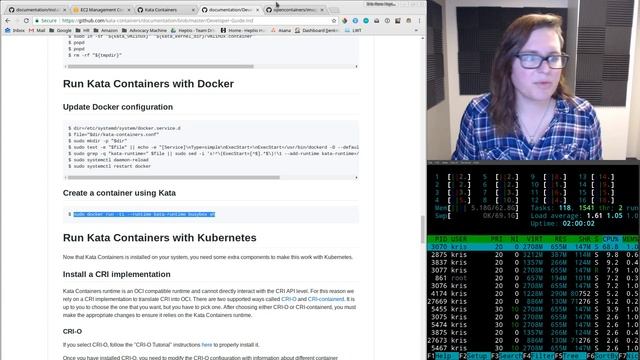Open the Asana bookmark
Screen dimensions: 640x360
click(281, 30)
